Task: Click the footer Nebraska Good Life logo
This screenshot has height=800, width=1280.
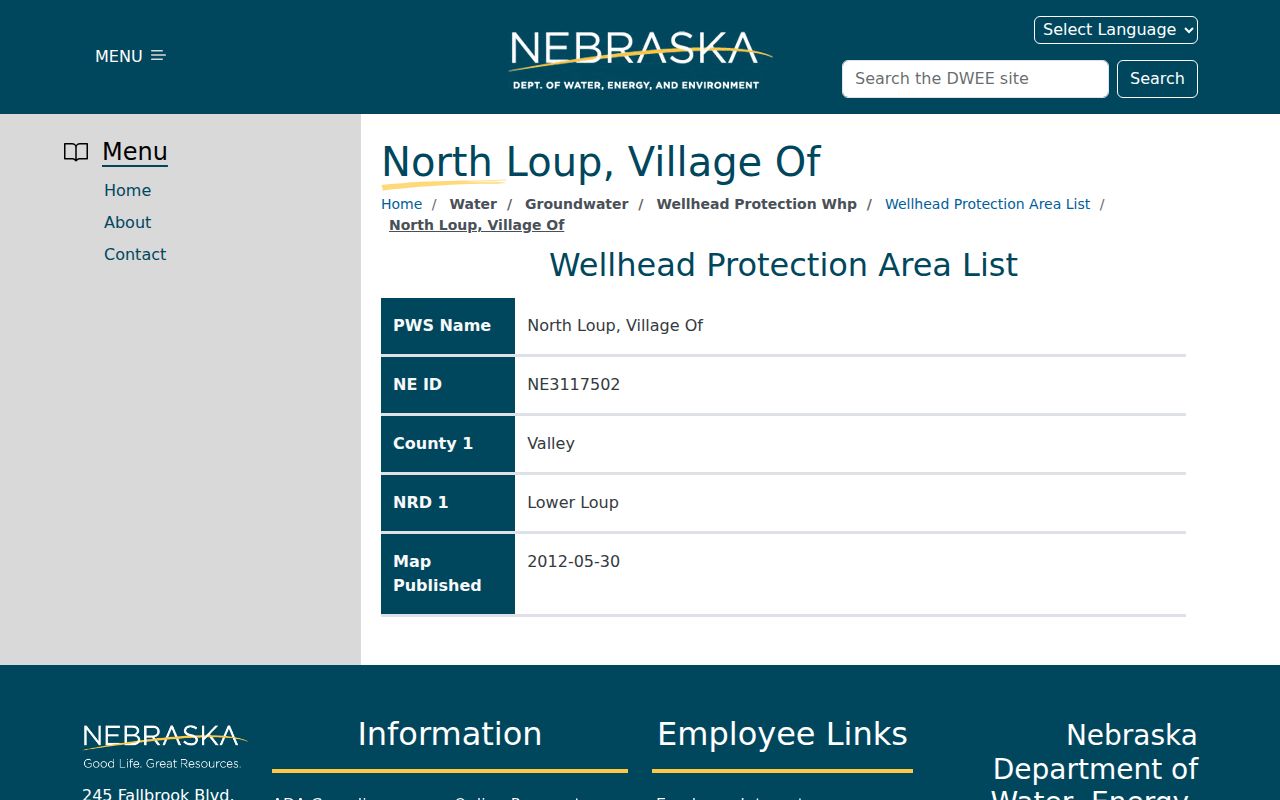Action: tap(164, 746)
